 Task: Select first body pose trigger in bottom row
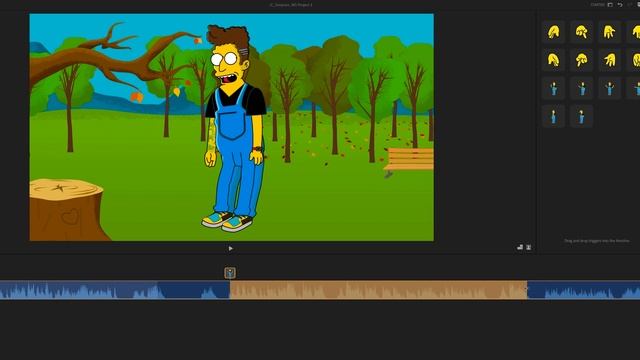553,116
